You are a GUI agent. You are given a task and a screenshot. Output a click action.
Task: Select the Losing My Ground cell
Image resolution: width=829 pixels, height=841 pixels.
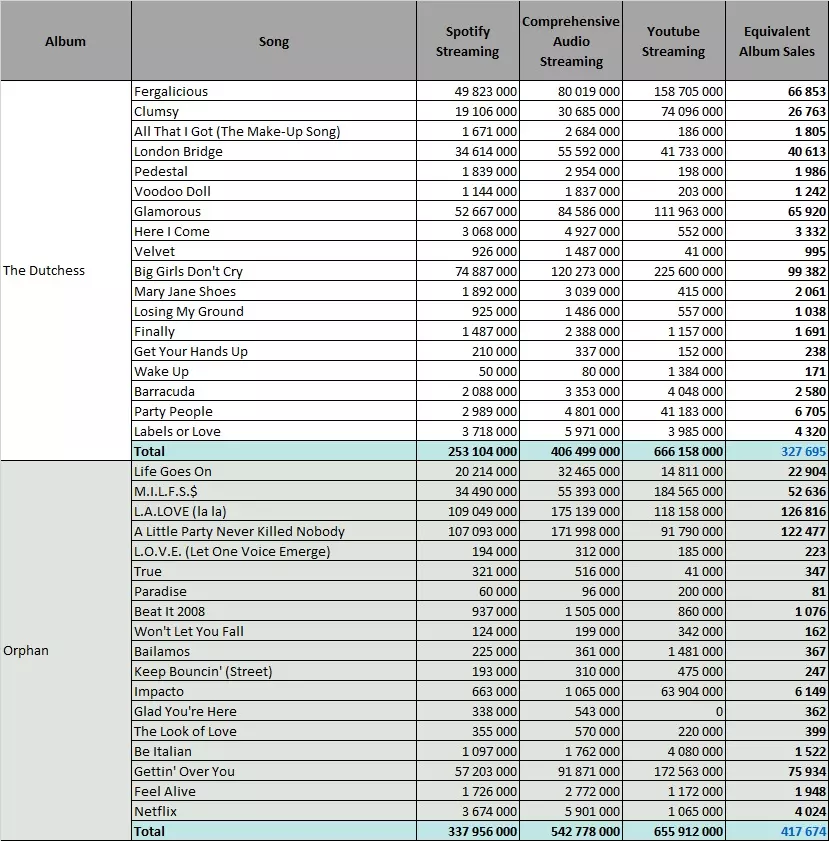[273, 311]
